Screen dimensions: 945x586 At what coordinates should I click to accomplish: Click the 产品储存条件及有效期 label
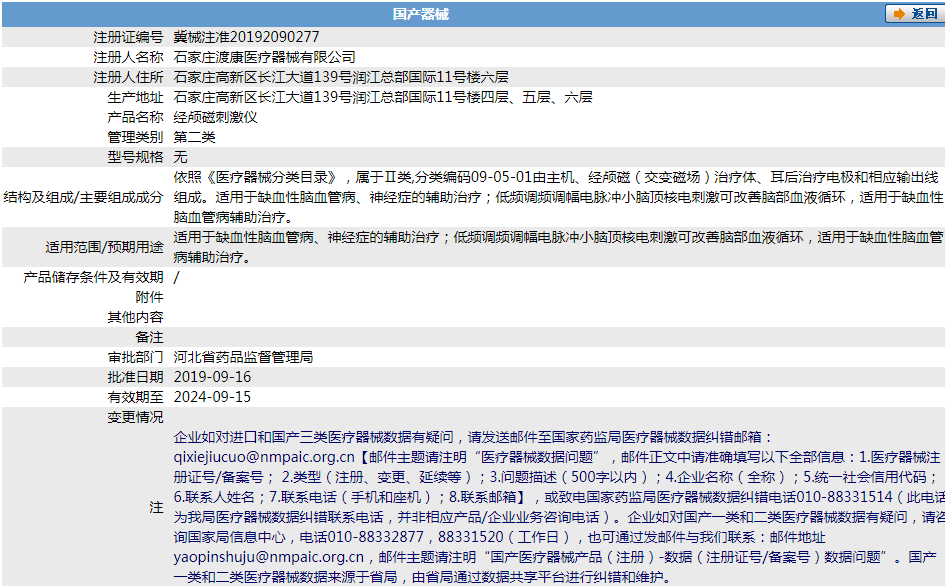tap(93, 277)
